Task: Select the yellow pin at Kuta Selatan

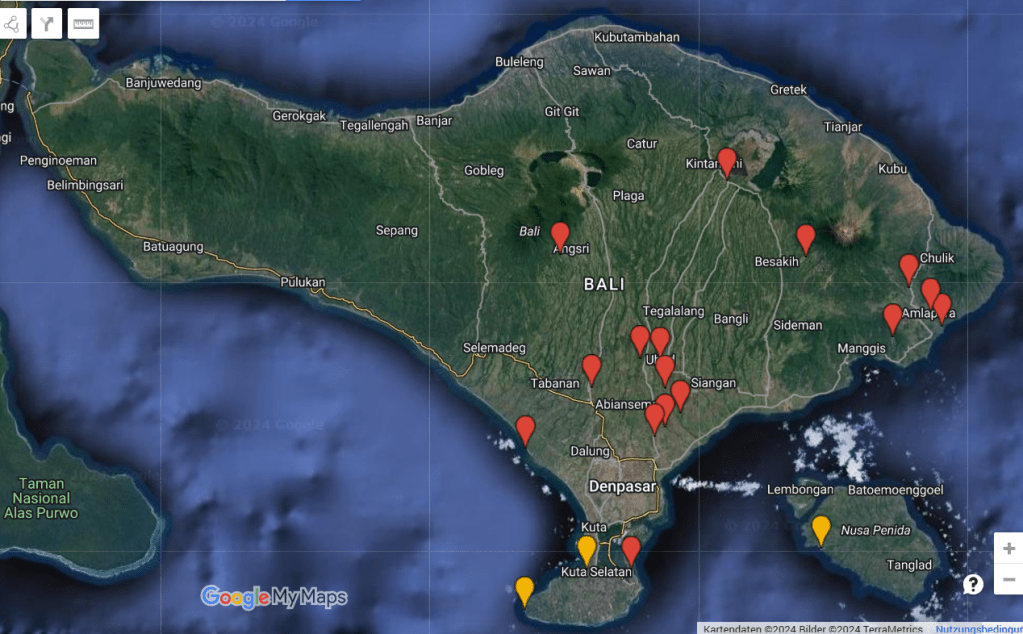Action: 587,549
